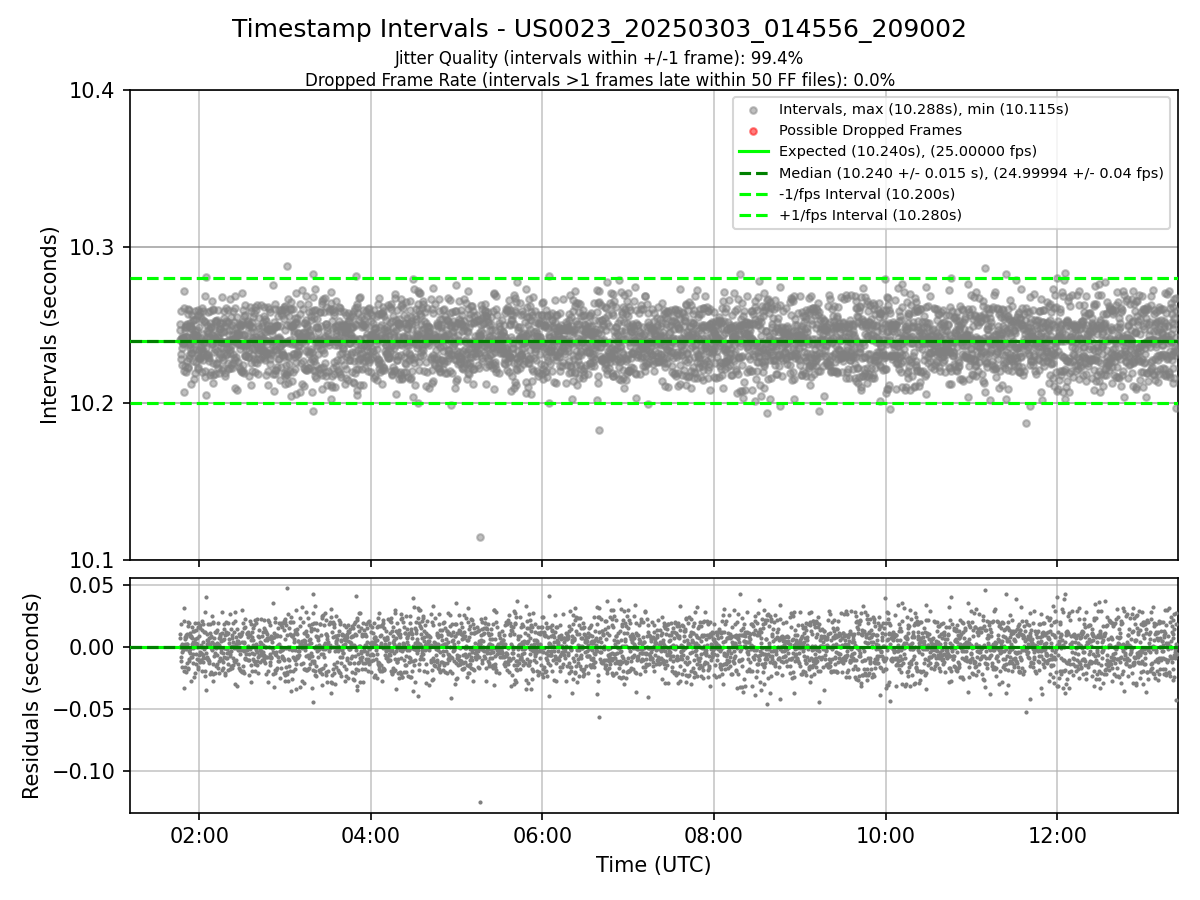1200x900 pixels.
Task: Click the dark green dashed line sample beside 'Median'
Action: (754, 173)
